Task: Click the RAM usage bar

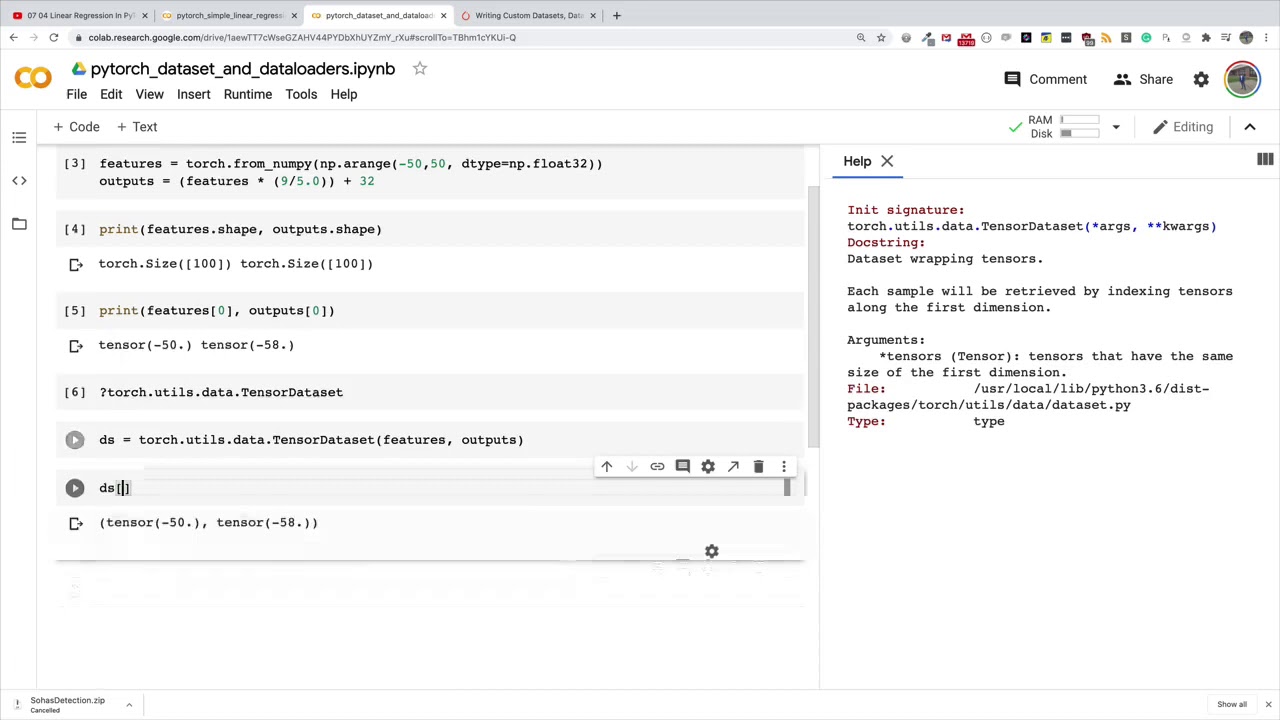Action: (1080, 120)
